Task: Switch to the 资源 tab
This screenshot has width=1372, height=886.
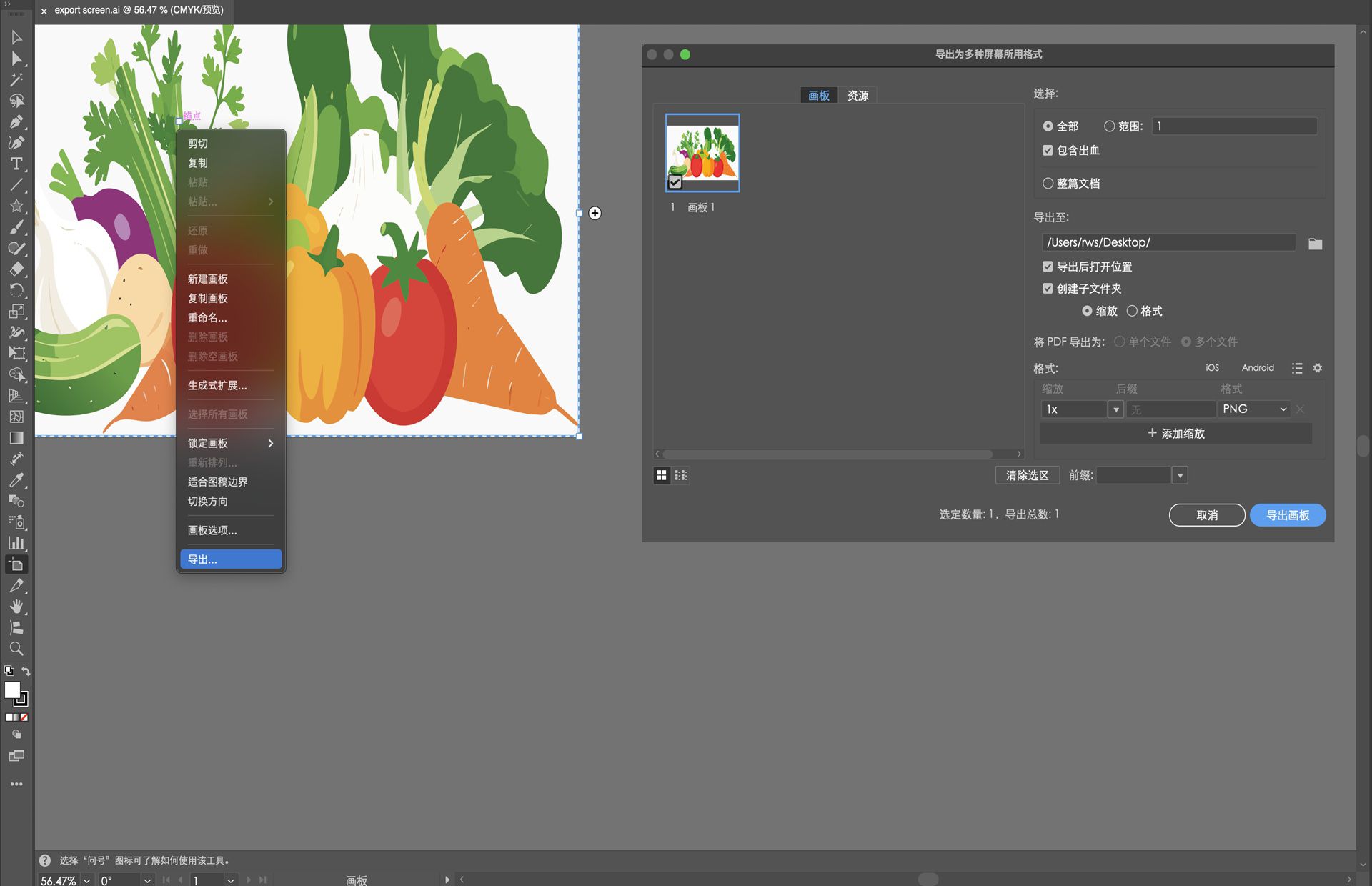Action: coord(857,94)
